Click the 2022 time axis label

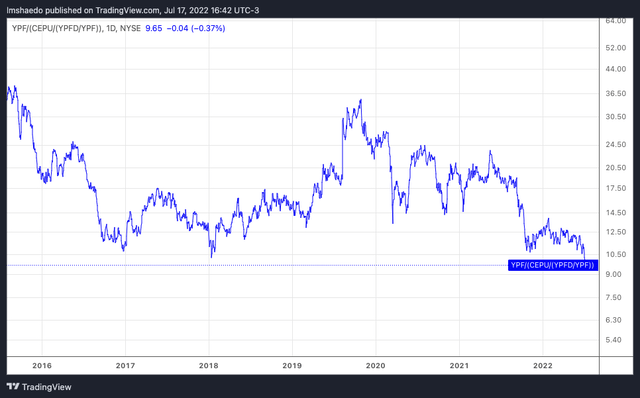543,366
